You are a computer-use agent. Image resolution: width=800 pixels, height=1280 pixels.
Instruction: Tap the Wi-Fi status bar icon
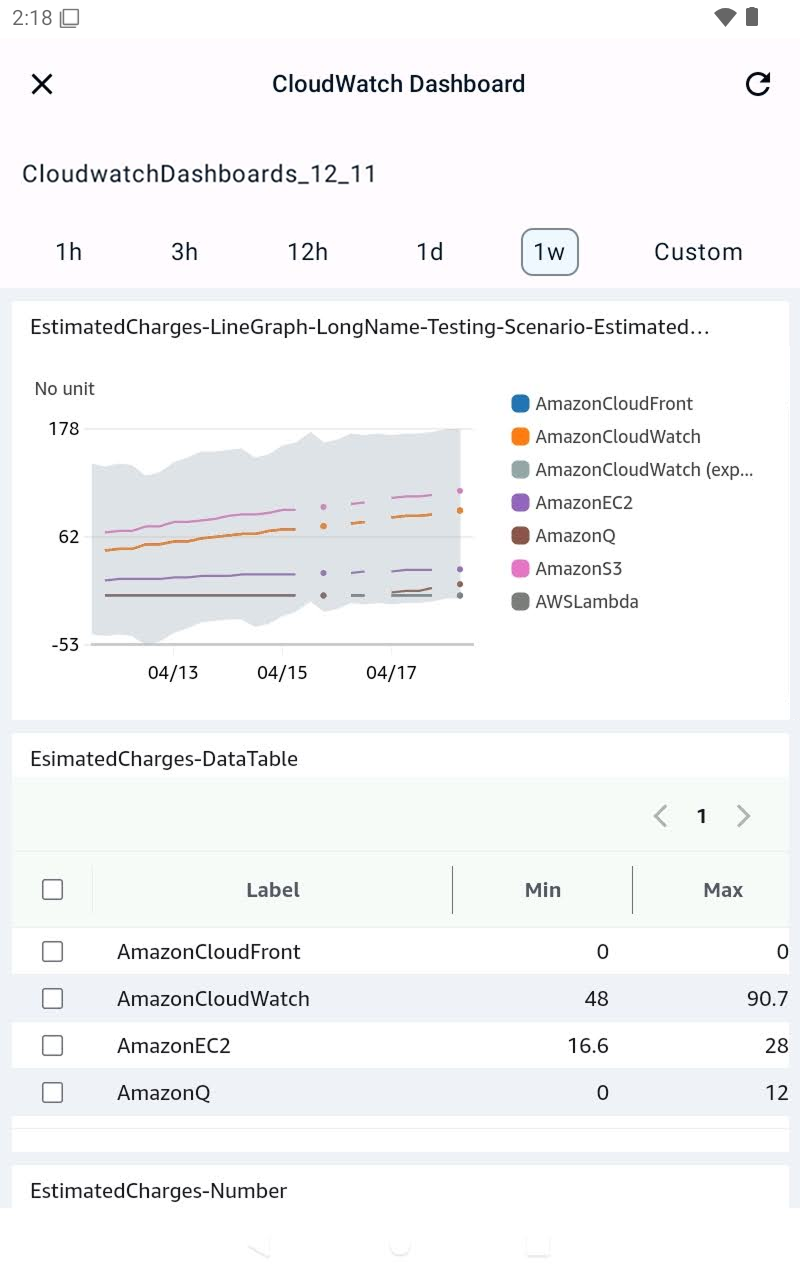(726, 18)
